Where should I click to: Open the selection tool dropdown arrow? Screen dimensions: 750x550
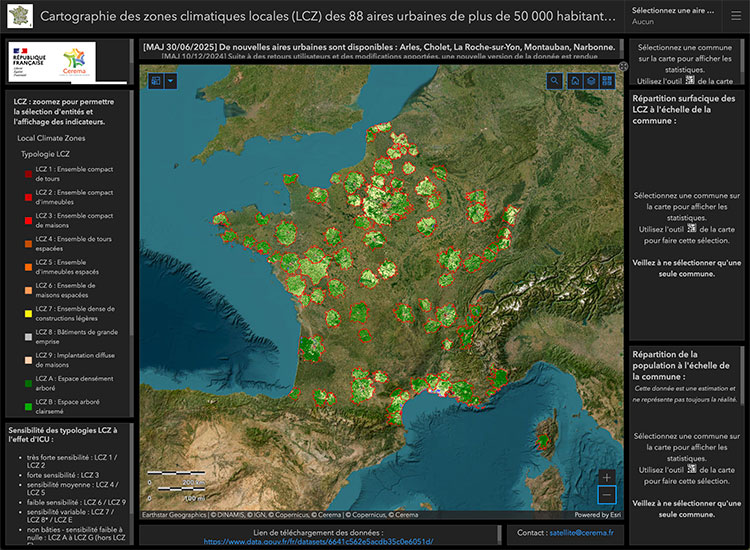pos(171,81)
